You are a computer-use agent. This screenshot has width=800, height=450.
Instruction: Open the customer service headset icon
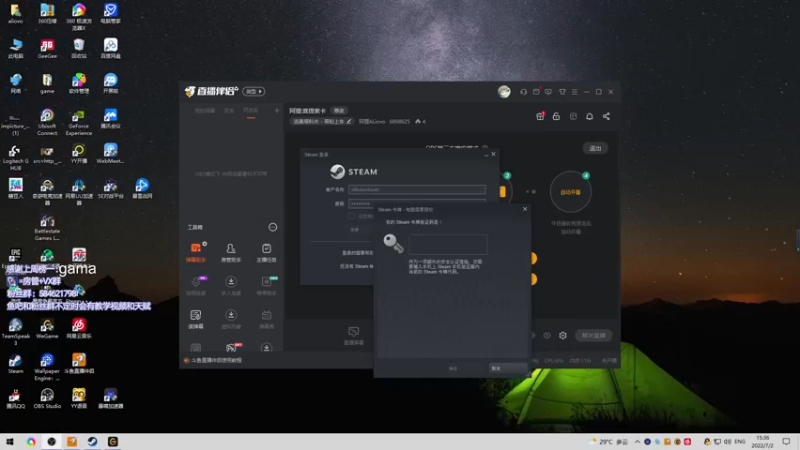click(x=523, y=92)
